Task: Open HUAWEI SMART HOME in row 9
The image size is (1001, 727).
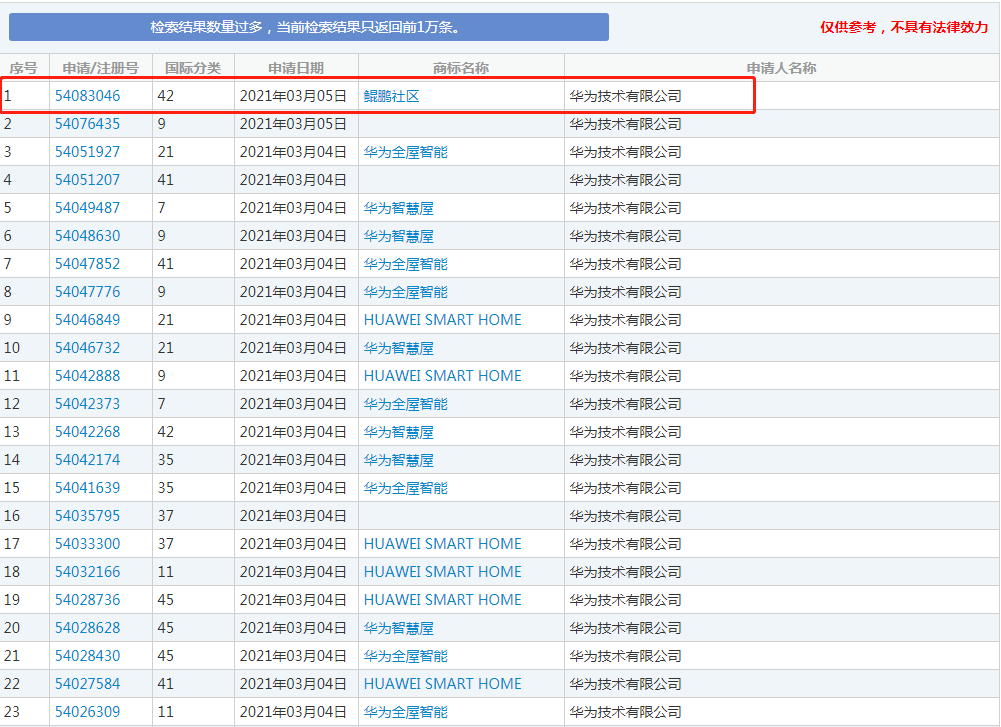Action: coord(442,320)
